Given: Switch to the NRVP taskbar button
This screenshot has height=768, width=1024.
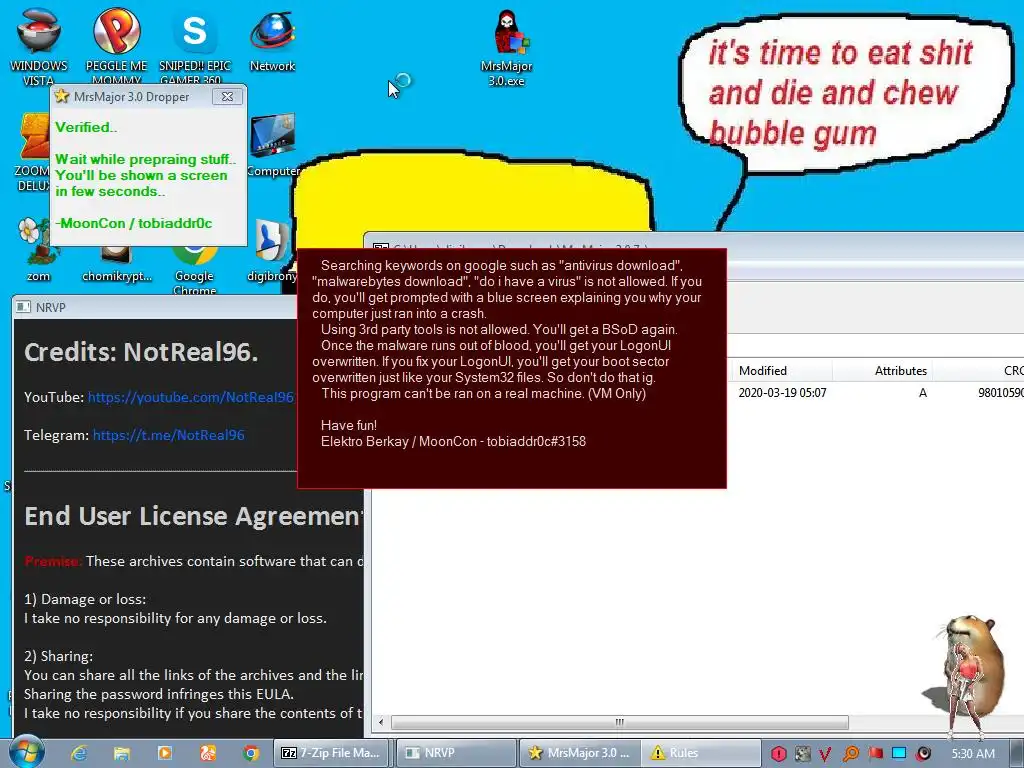Looking at the screenshot, I should [456, 753].
